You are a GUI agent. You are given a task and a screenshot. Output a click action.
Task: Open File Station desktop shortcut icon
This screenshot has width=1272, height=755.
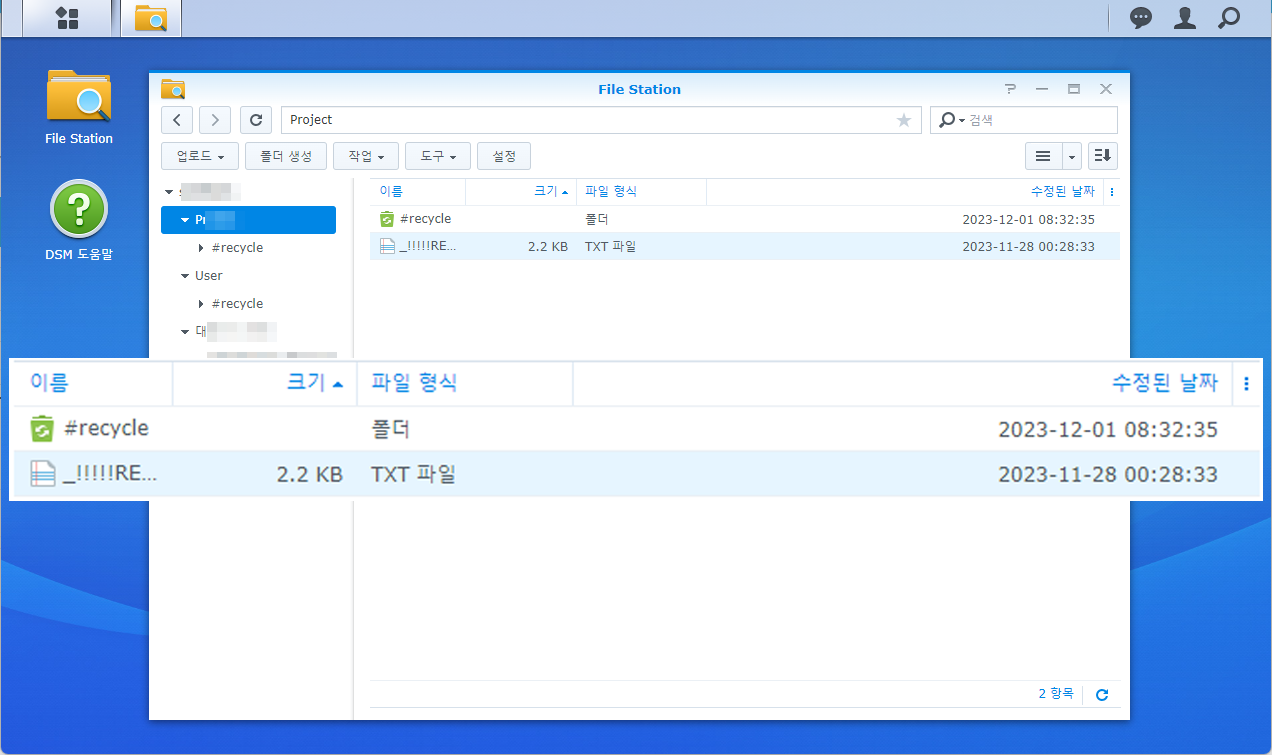pyautogui.click(x=79, y=96)
